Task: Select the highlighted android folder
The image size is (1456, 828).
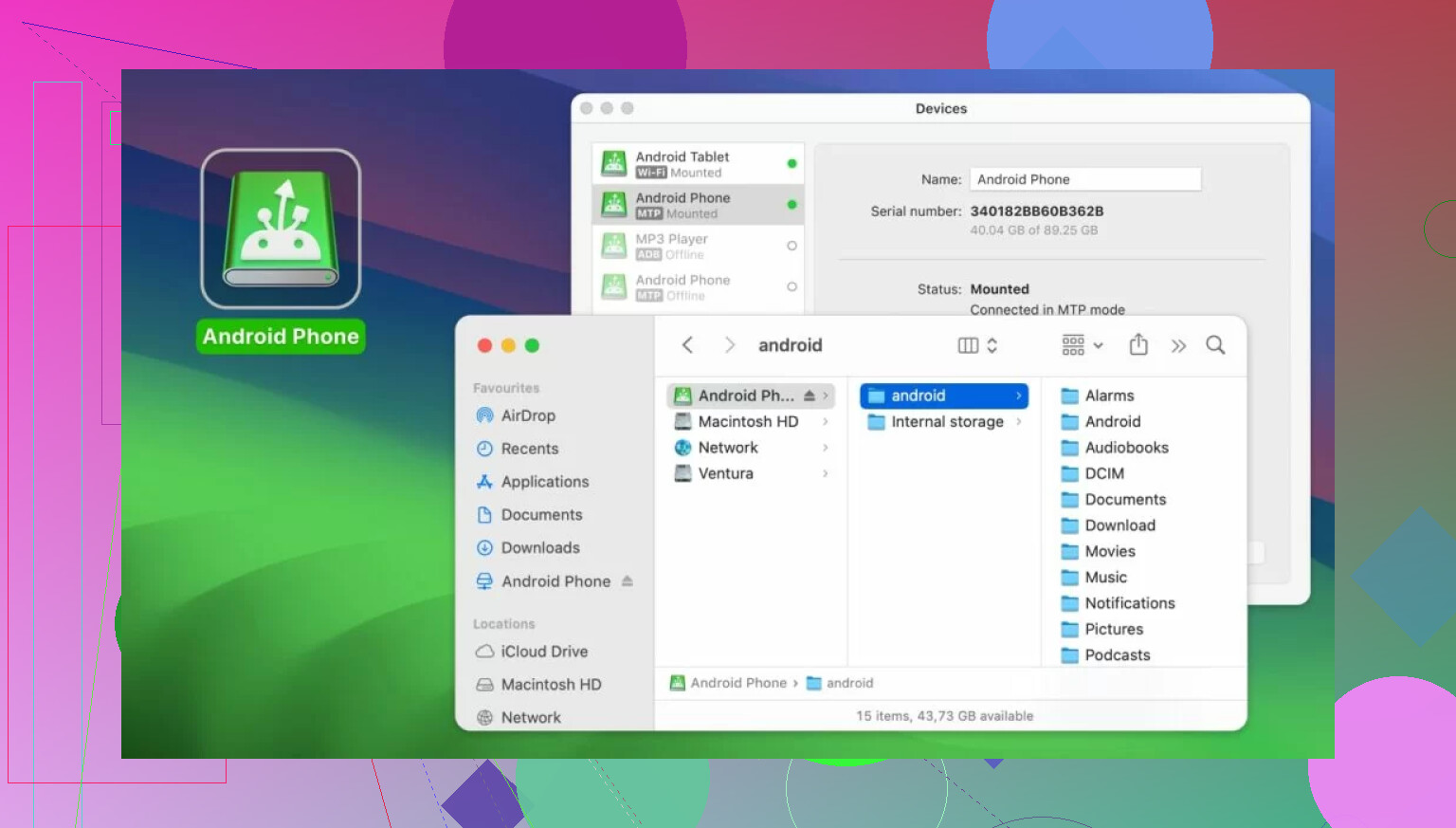Action: (x=944, y=396)
